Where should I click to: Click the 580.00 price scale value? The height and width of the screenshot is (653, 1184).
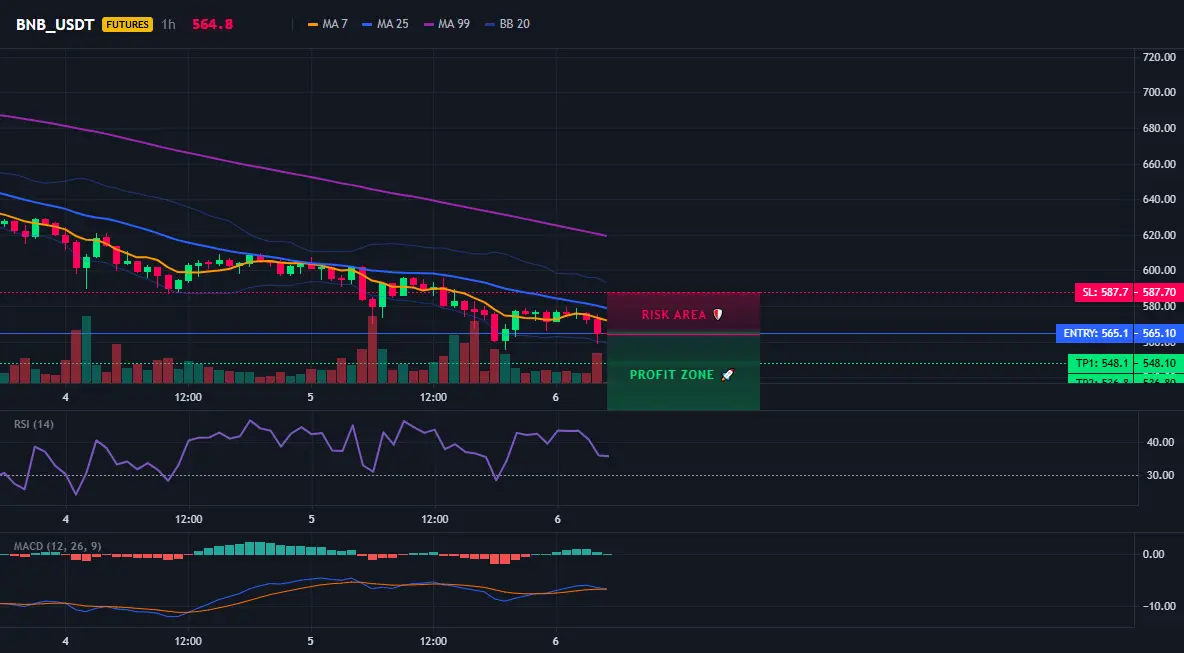tap(1159, 306)
